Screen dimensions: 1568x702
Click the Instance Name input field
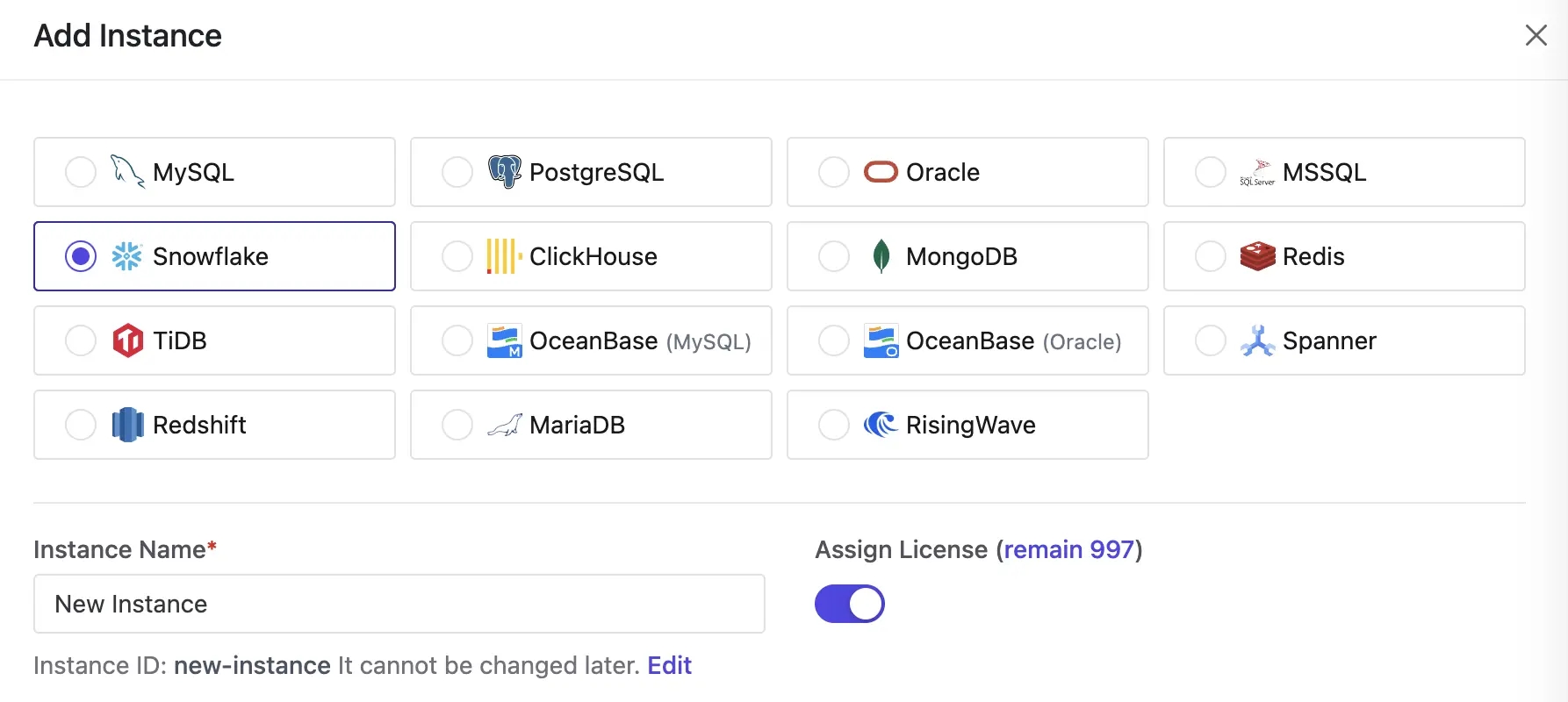click(399, 604)
